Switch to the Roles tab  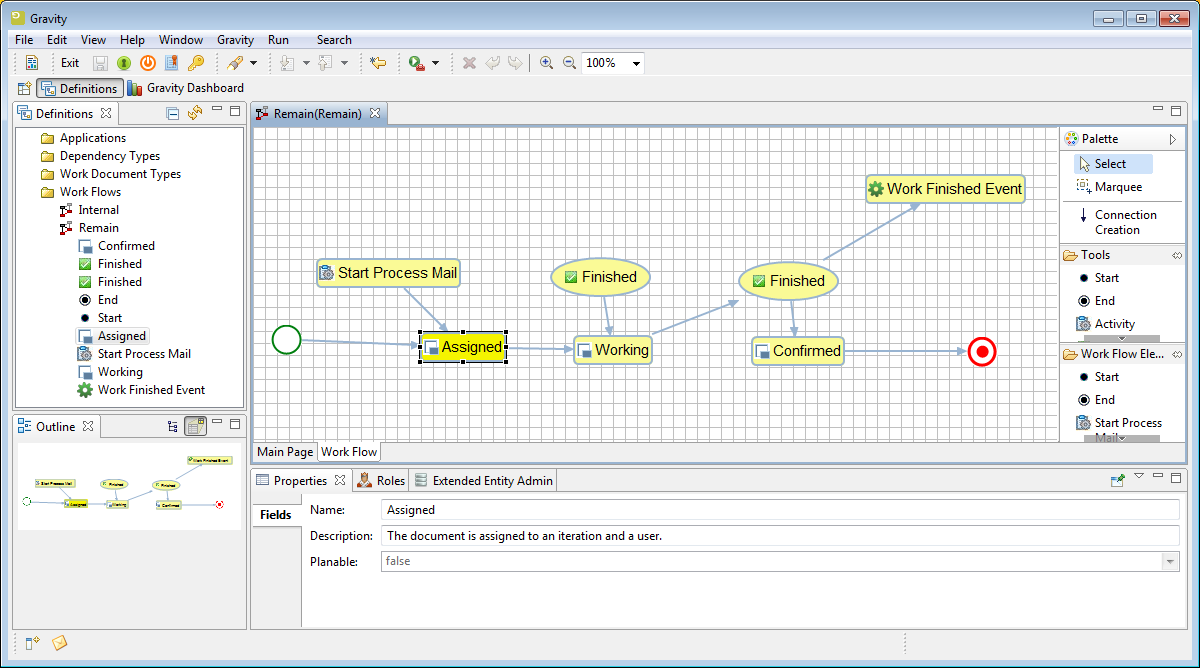point(381,481)
